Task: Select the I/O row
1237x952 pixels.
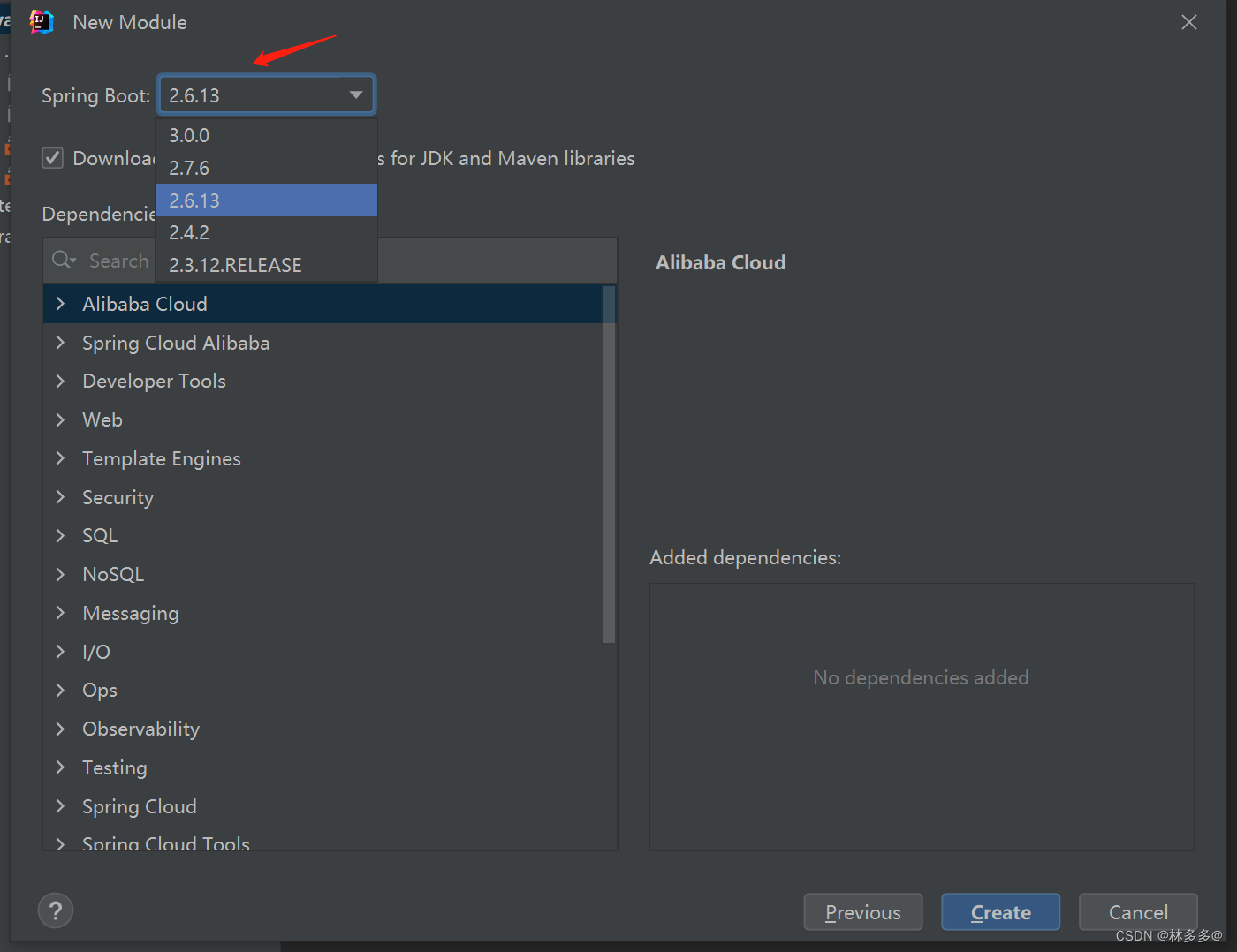Action: pos(323,652)
